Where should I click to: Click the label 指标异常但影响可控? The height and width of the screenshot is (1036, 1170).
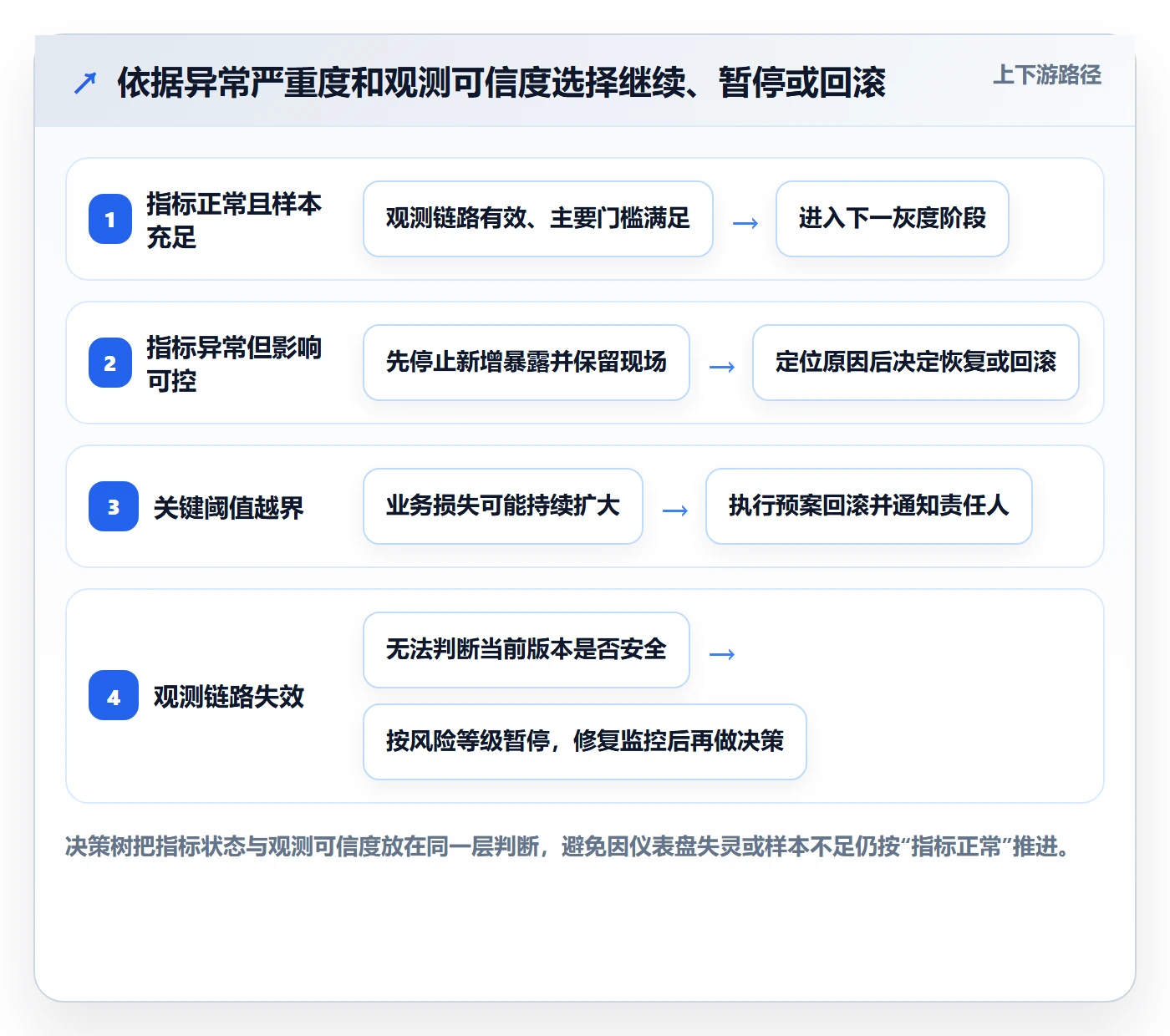point(234,363)
